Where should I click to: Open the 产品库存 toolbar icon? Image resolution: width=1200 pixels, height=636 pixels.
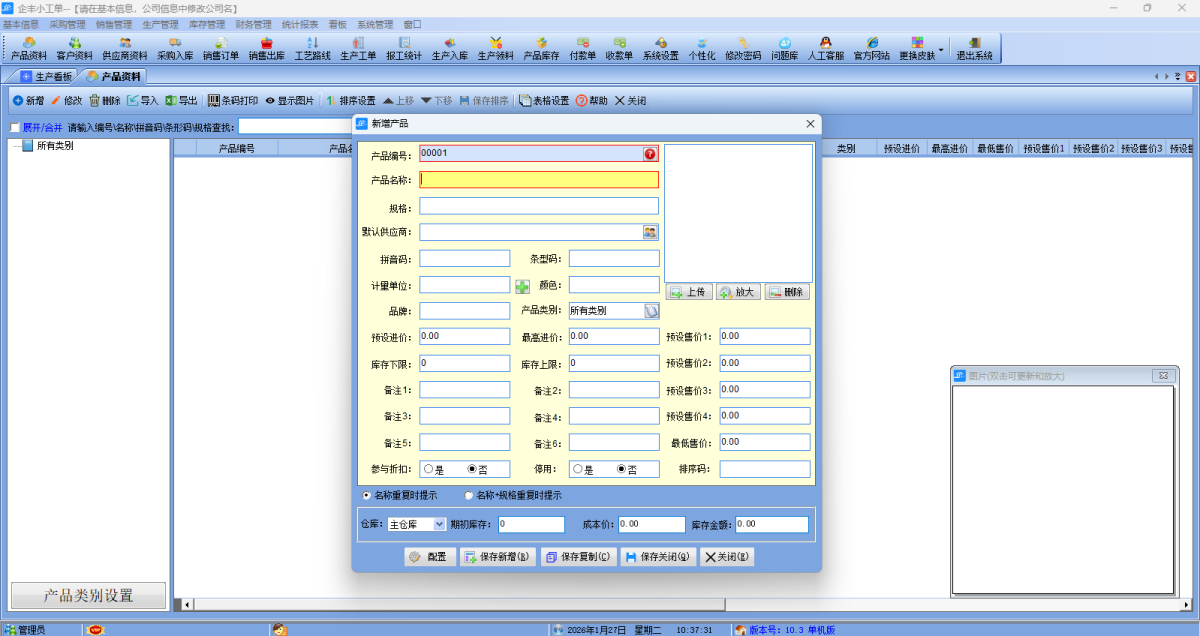click(541, 48)
